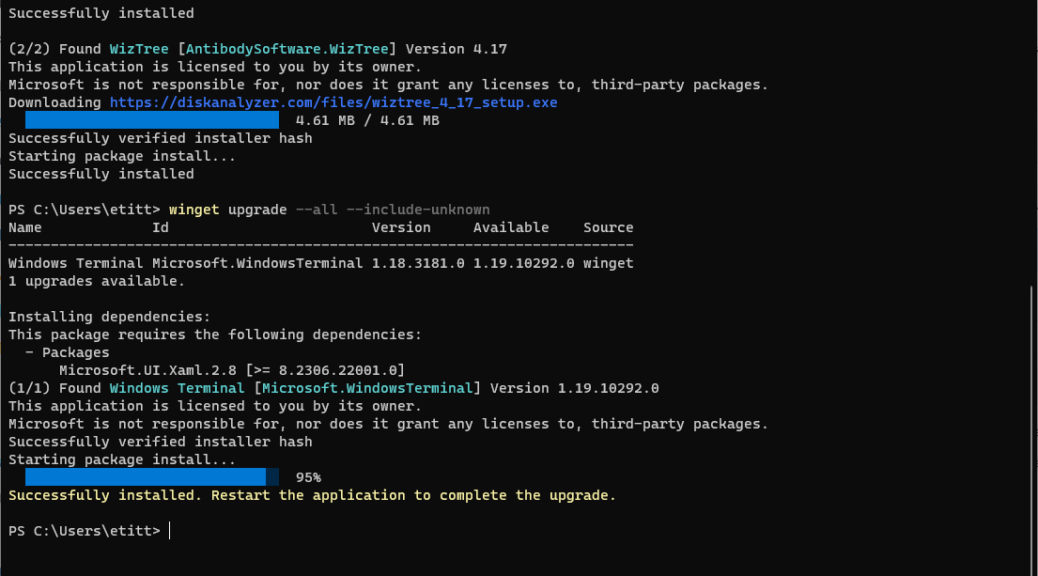Click the 'Source' column header
1038x576 pixels.
point(608,228)
